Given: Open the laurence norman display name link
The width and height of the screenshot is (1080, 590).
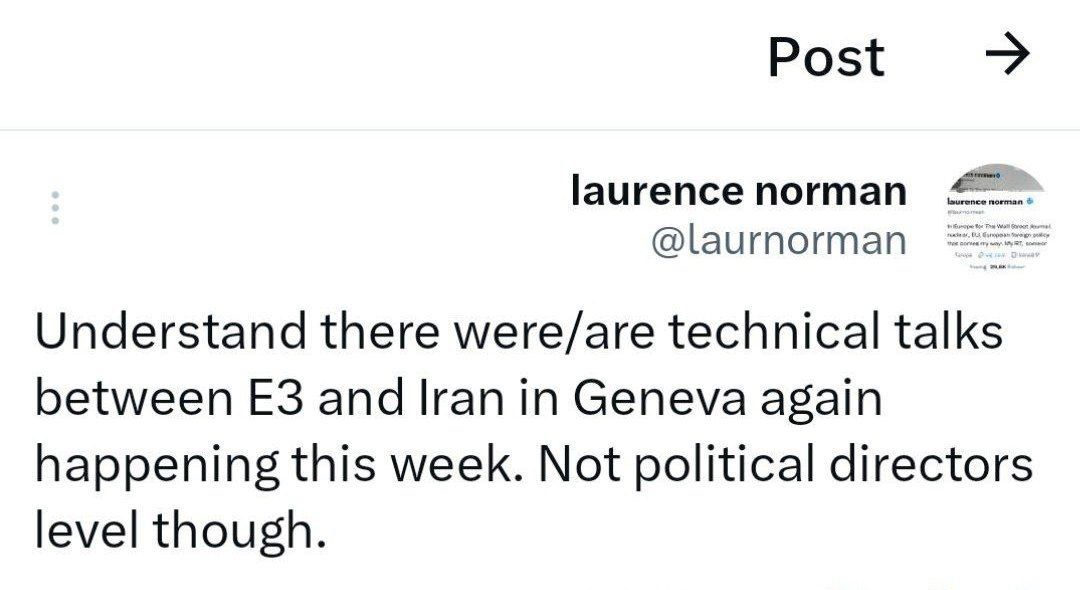Looking at the screenshot, I should [738, 190].
